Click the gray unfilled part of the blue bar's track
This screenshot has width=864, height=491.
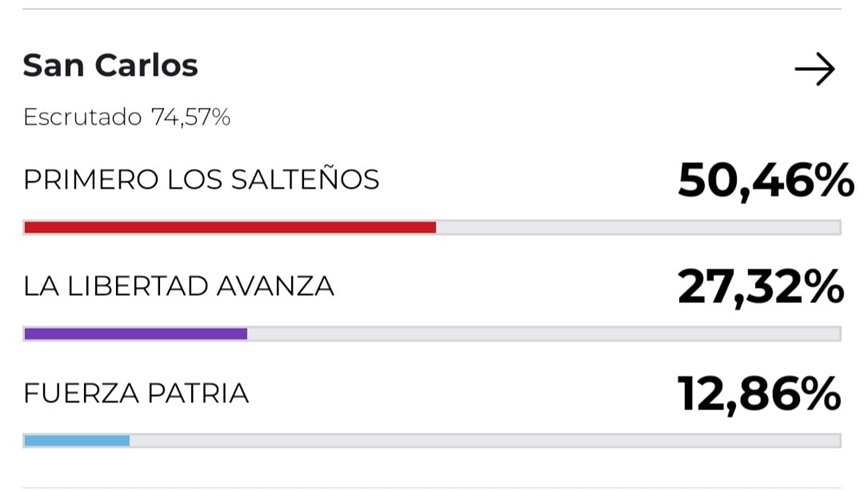(485, 440)
